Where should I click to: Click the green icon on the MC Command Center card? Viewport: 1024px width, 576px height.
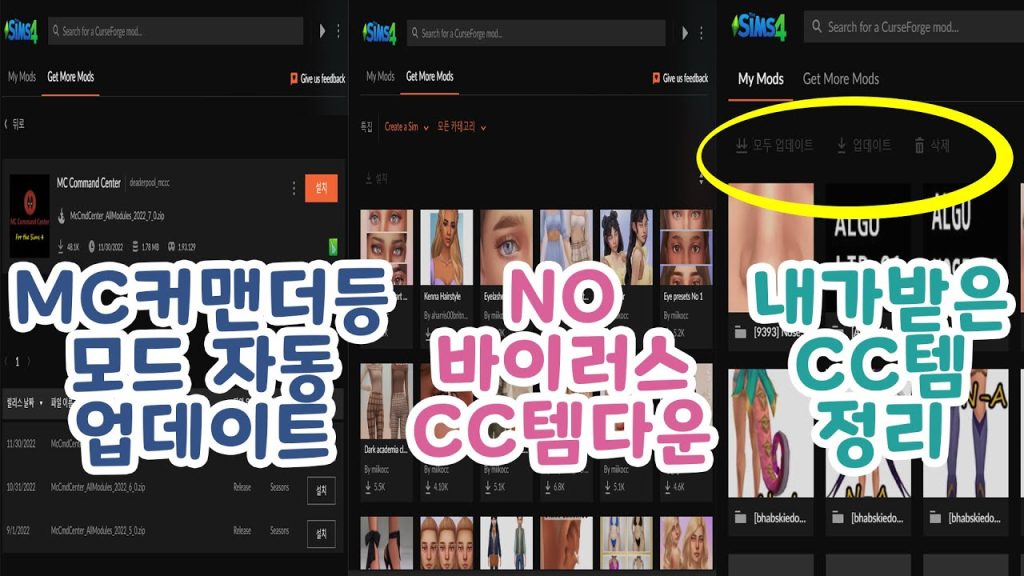pyautogui.click(x=332, y=246)
